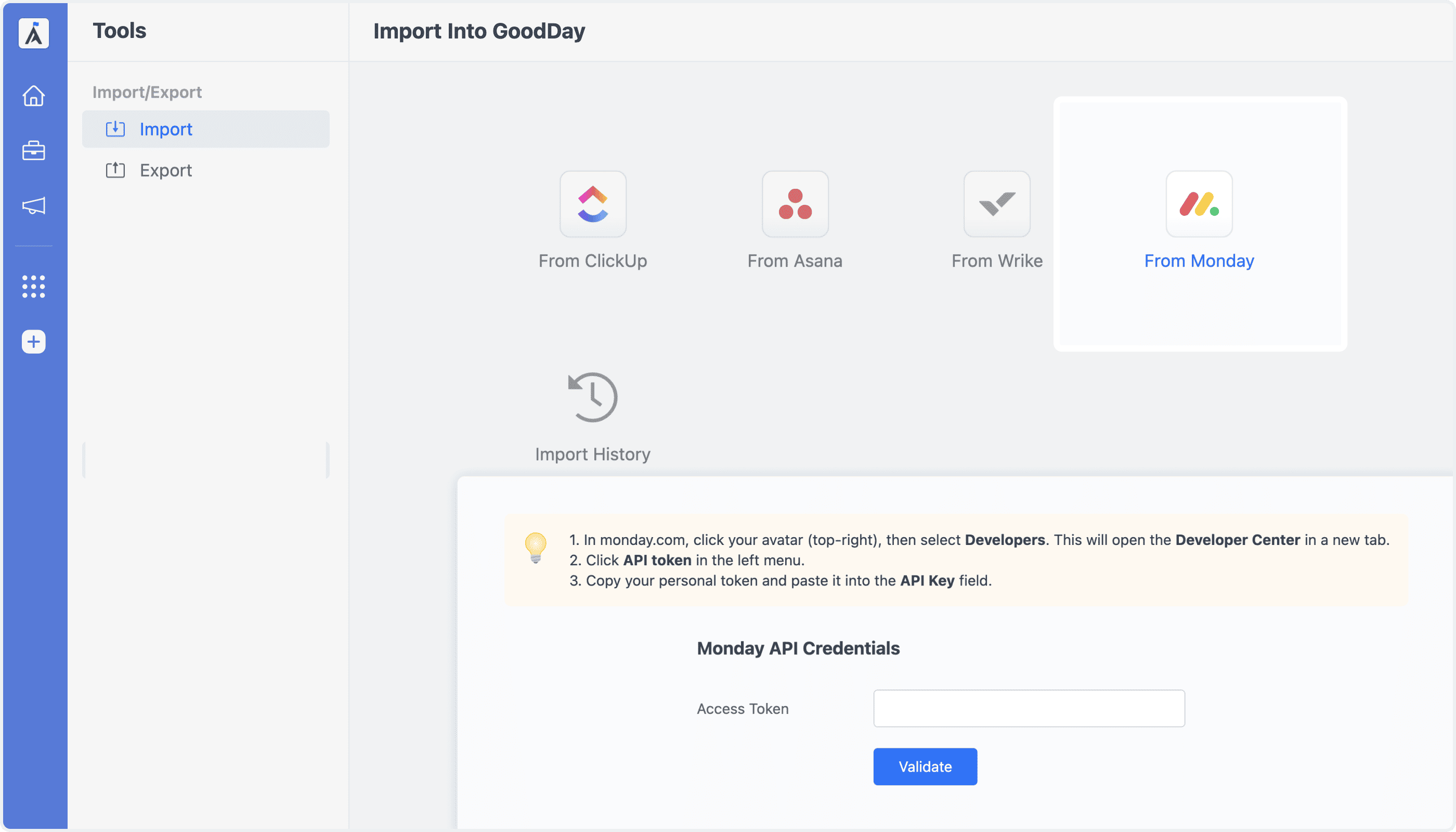1456x832 pixels.
Task: Select the Monday import icon
Action: (1199, 204)
